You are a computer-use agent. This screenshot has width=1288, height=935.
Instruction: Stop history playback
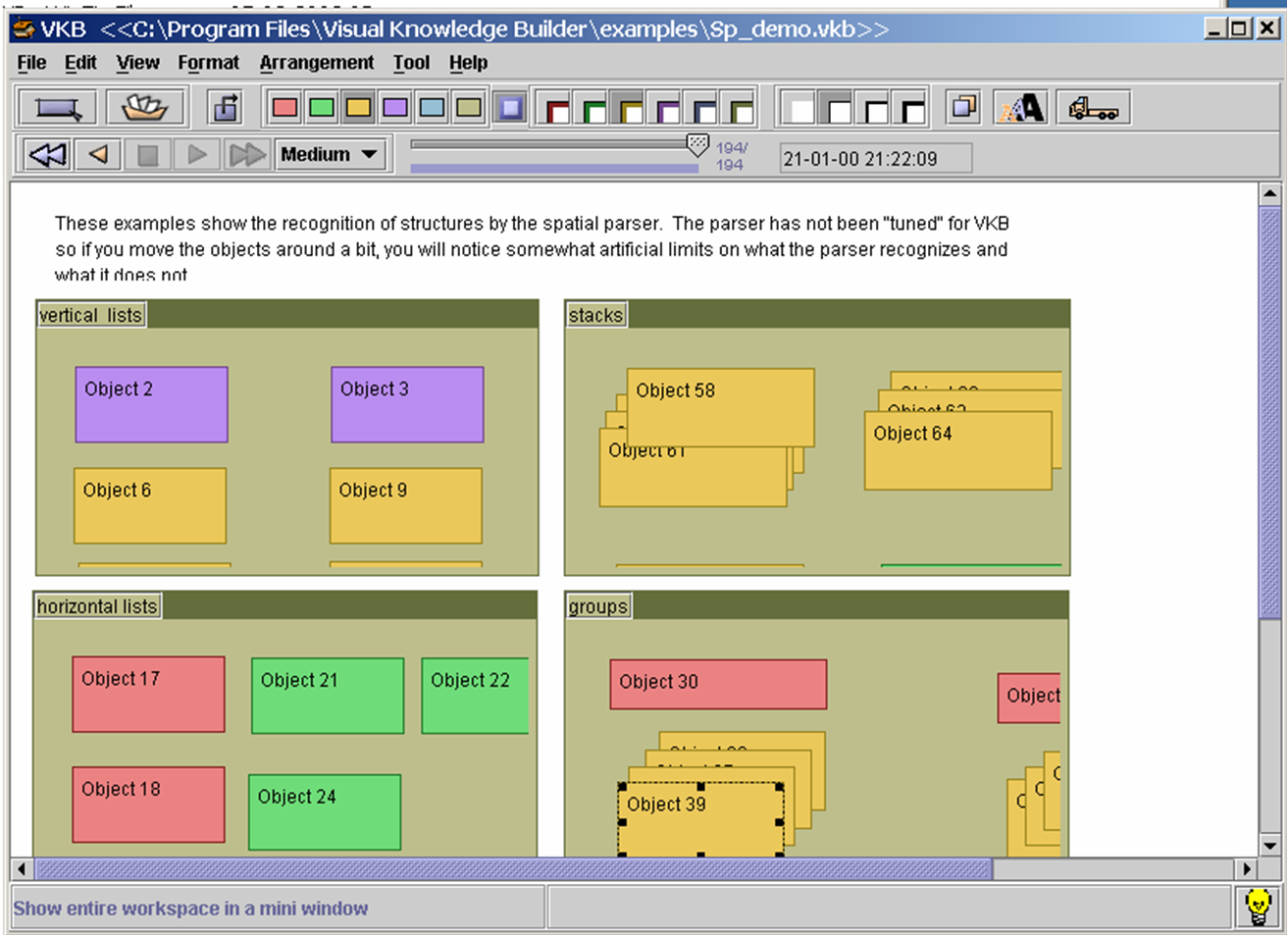point(147,154)
